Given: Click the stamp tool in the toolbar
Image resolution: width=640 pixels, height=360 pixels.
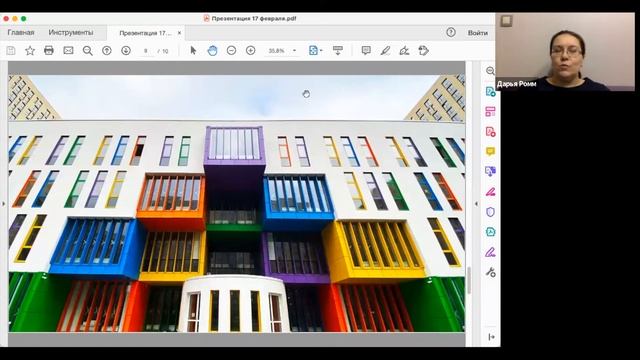Looking at the screenshot, I should (424, 51).
